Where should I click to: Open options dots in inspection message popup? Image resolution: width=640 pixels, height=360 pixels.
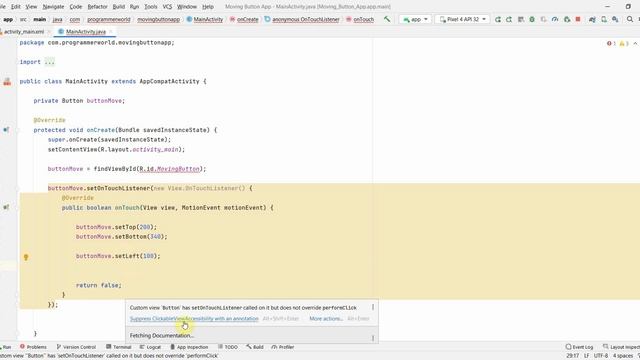click(x=373, y=307)
